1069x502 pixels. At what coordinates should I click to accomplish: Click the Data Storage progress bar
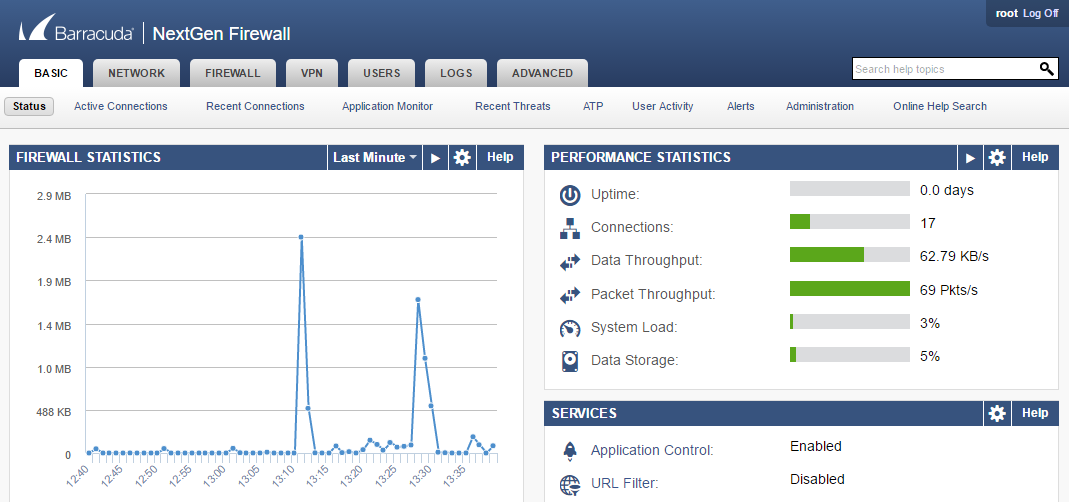(849, 355)
